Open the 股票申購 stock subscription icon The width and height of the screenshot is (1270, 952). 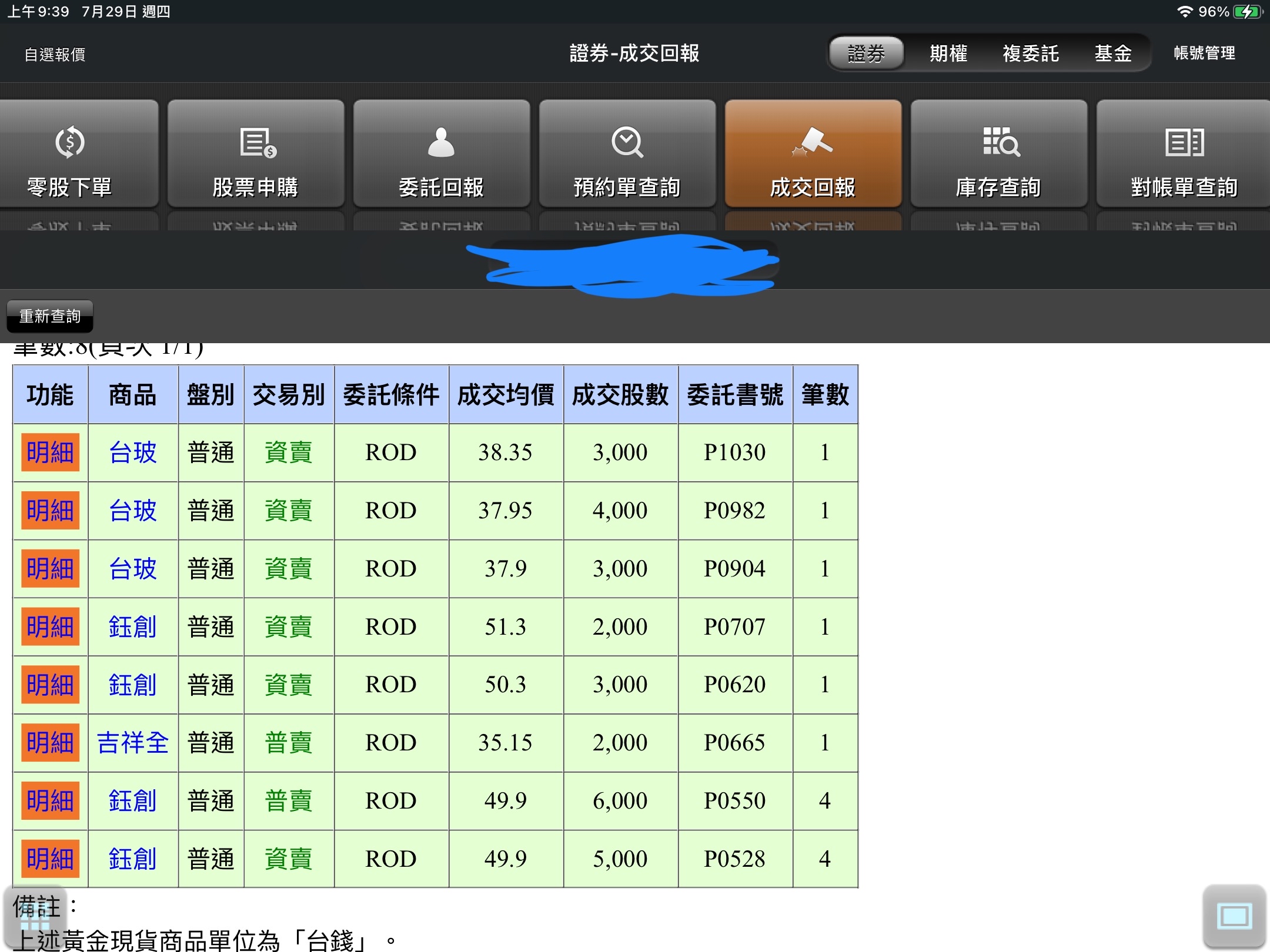point(256,143)
